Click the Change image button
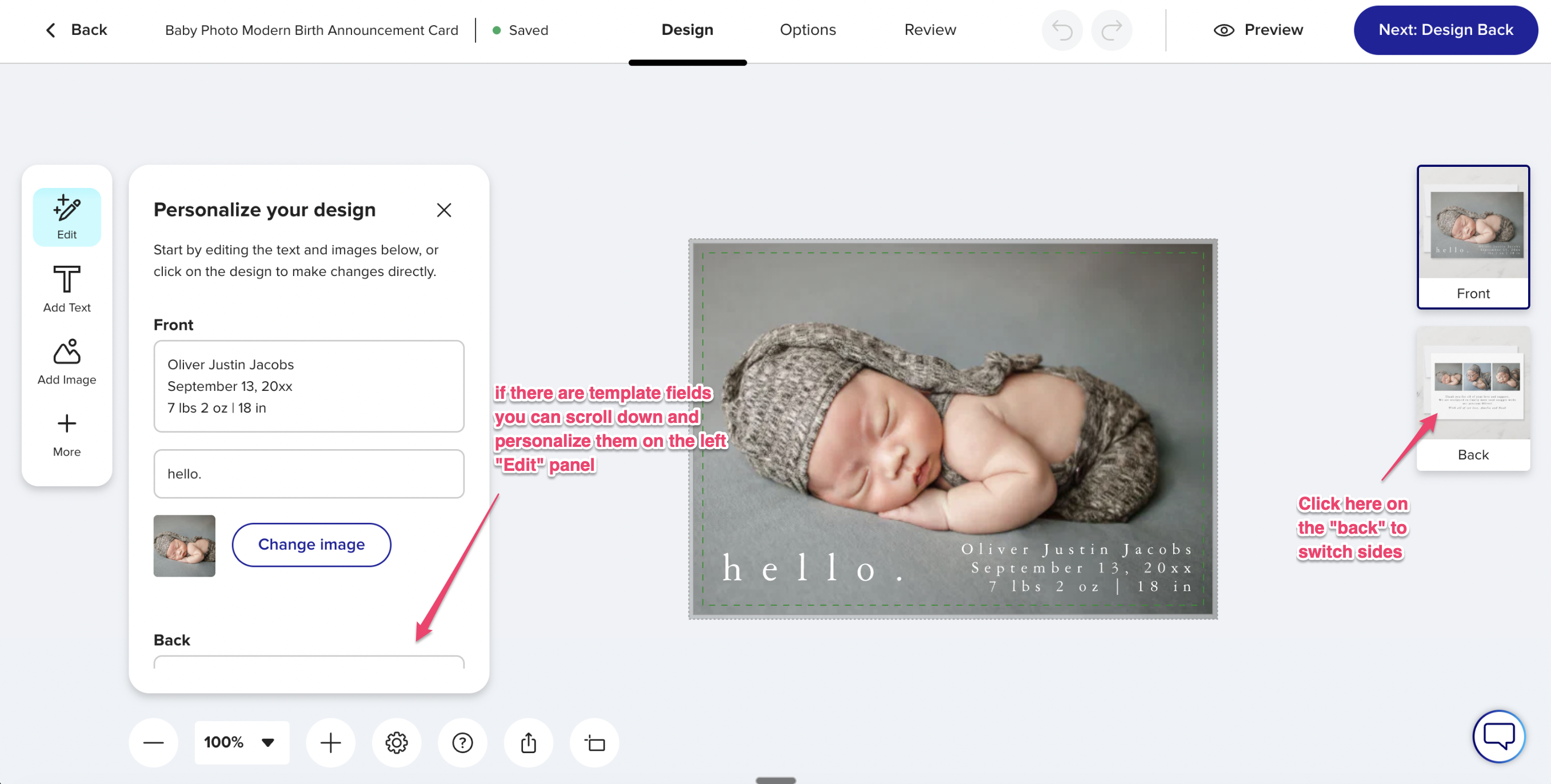Image resolution: width=1551 pixels, height=784 pixels. click(311, 545)
